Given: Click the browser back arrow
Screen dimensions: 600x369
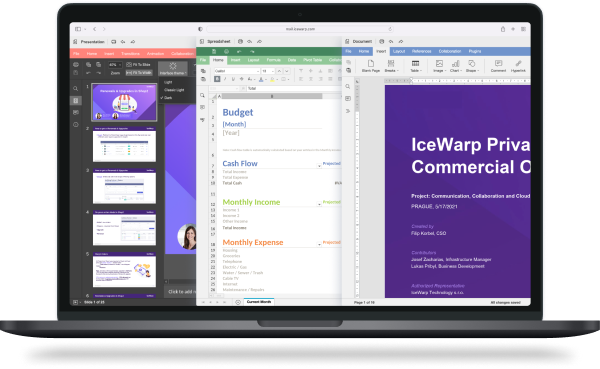Looking at the screenshot, I should click(x=95, y=29).
